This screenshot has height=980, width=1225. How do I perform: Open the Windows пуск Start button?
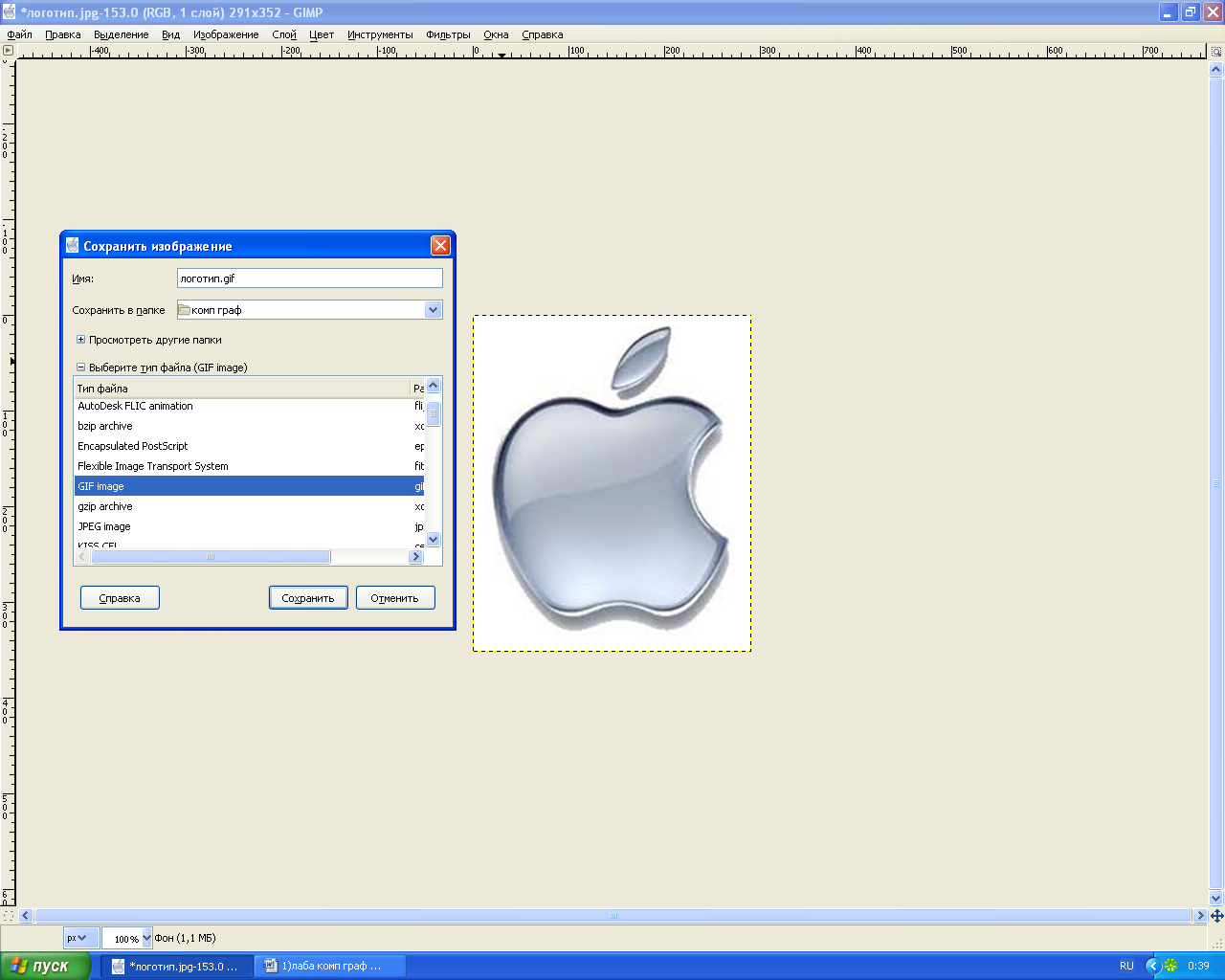[x=46, y=966]
